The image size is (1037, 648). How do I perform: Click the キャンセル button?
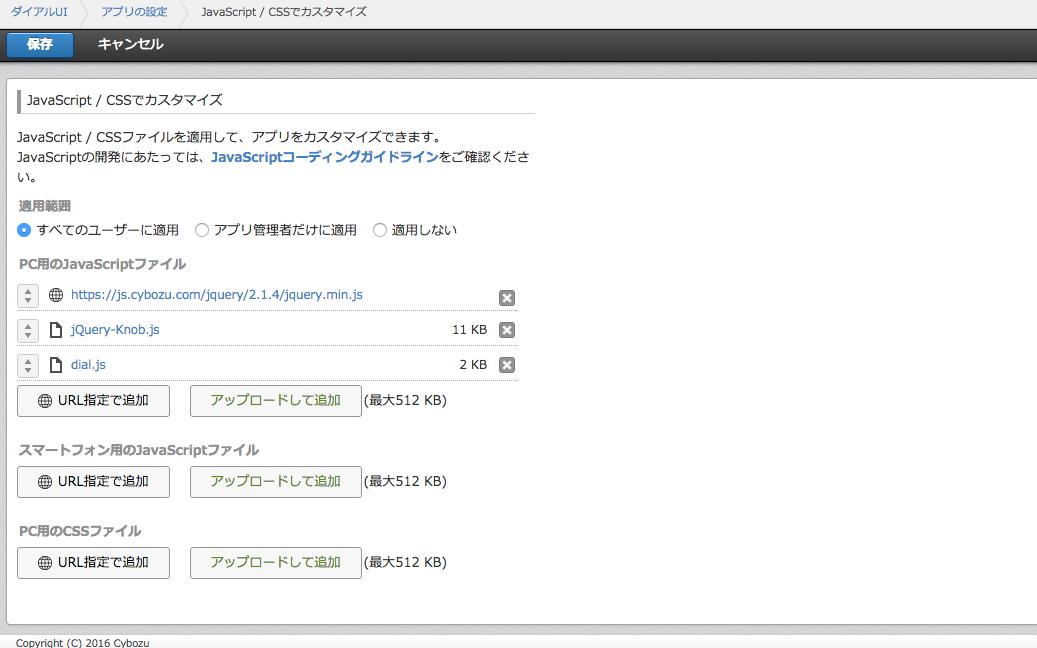129,45
